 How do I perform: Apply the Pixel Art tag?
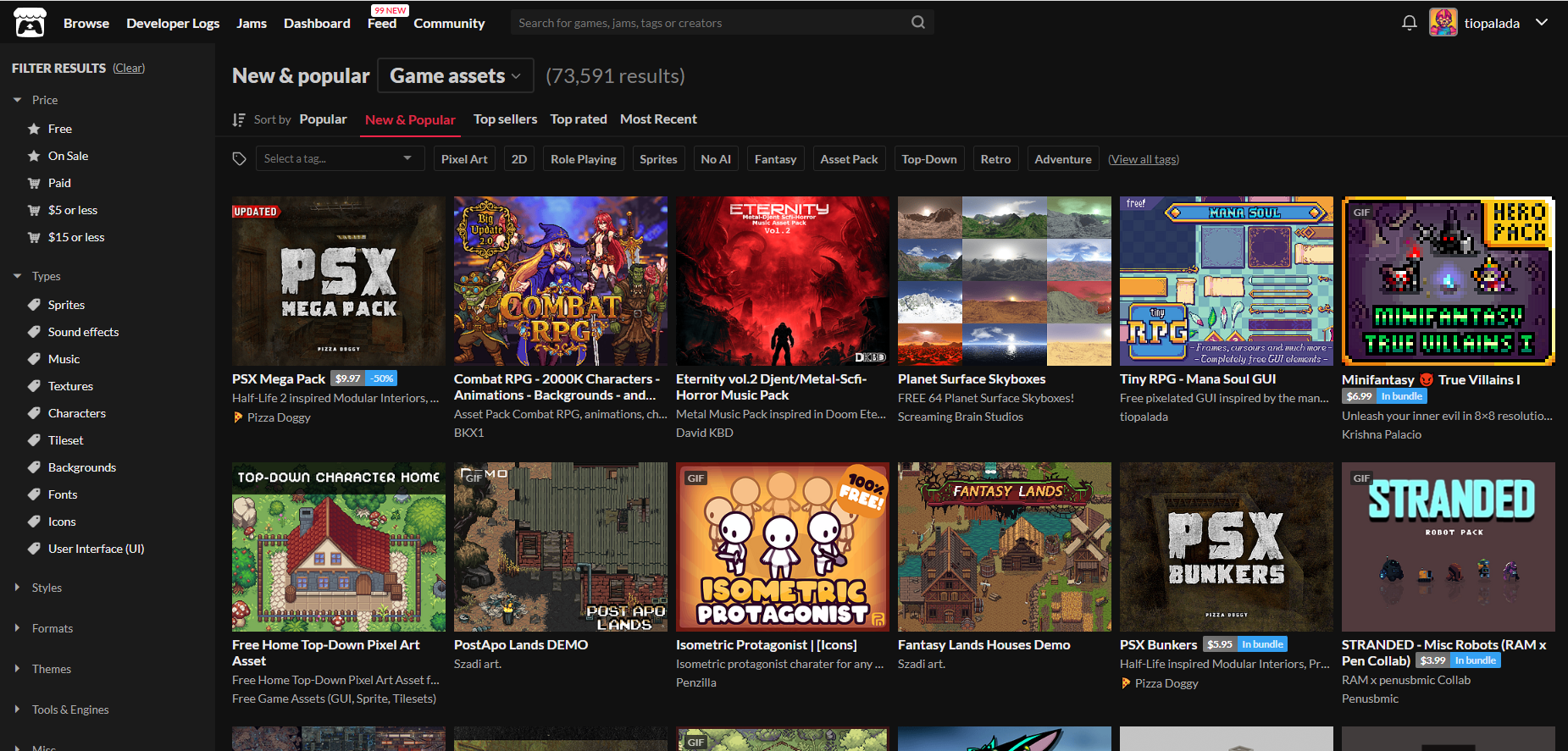[x=464, y=159]
